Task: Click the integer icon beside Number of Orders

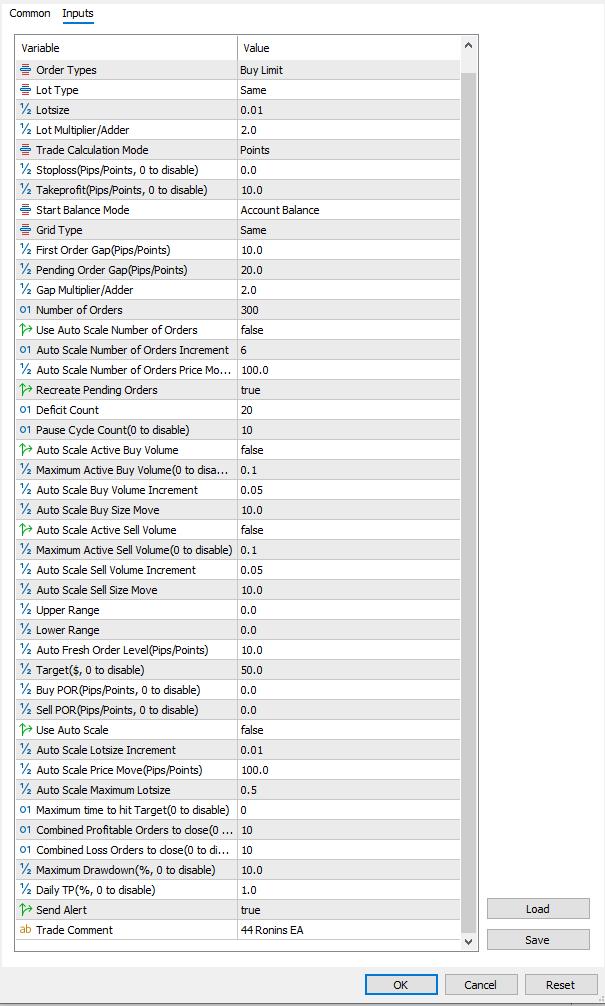Action: tap(26, 310)
